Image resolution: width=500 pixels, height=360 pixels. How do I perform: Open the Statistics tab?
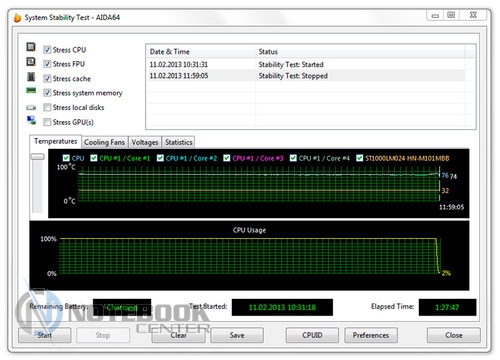click(x=179, y=142)
